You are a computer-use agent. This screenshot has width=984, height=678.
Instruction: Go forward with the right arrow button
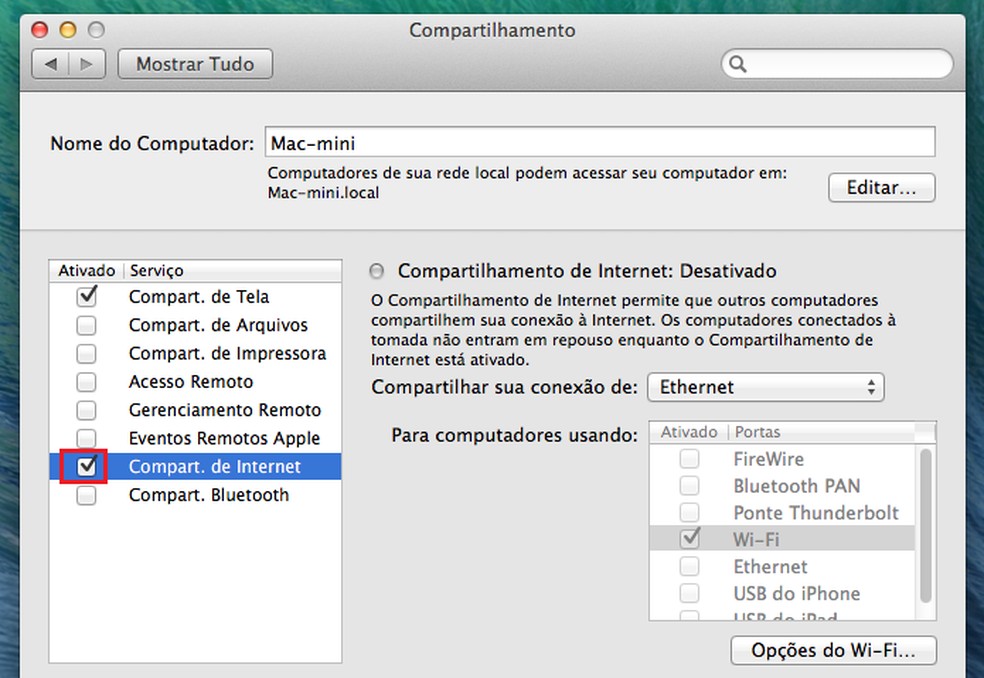(x=87, y=64)
